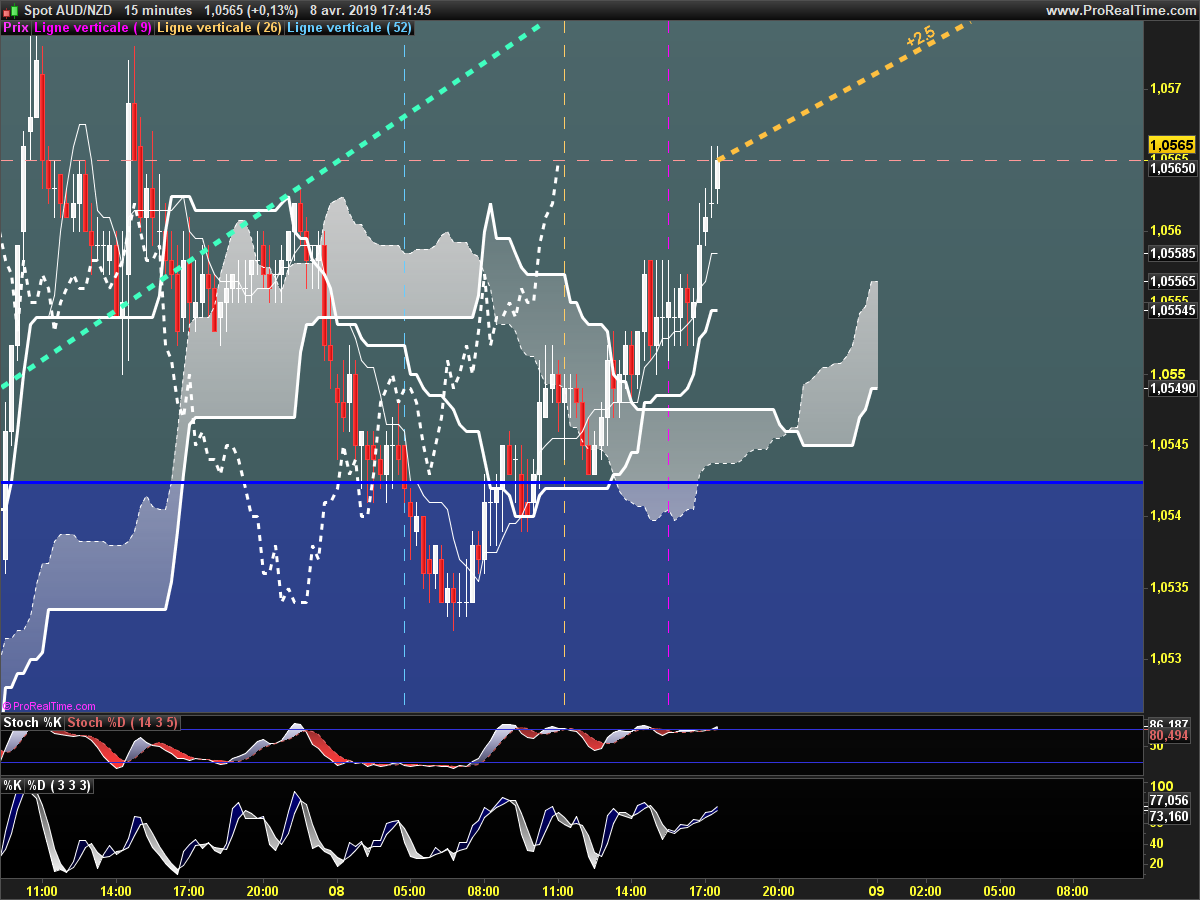Click the 1,057 price scale value
This screenshot has height=900, width=1200.
click(x=1166, y=88)
